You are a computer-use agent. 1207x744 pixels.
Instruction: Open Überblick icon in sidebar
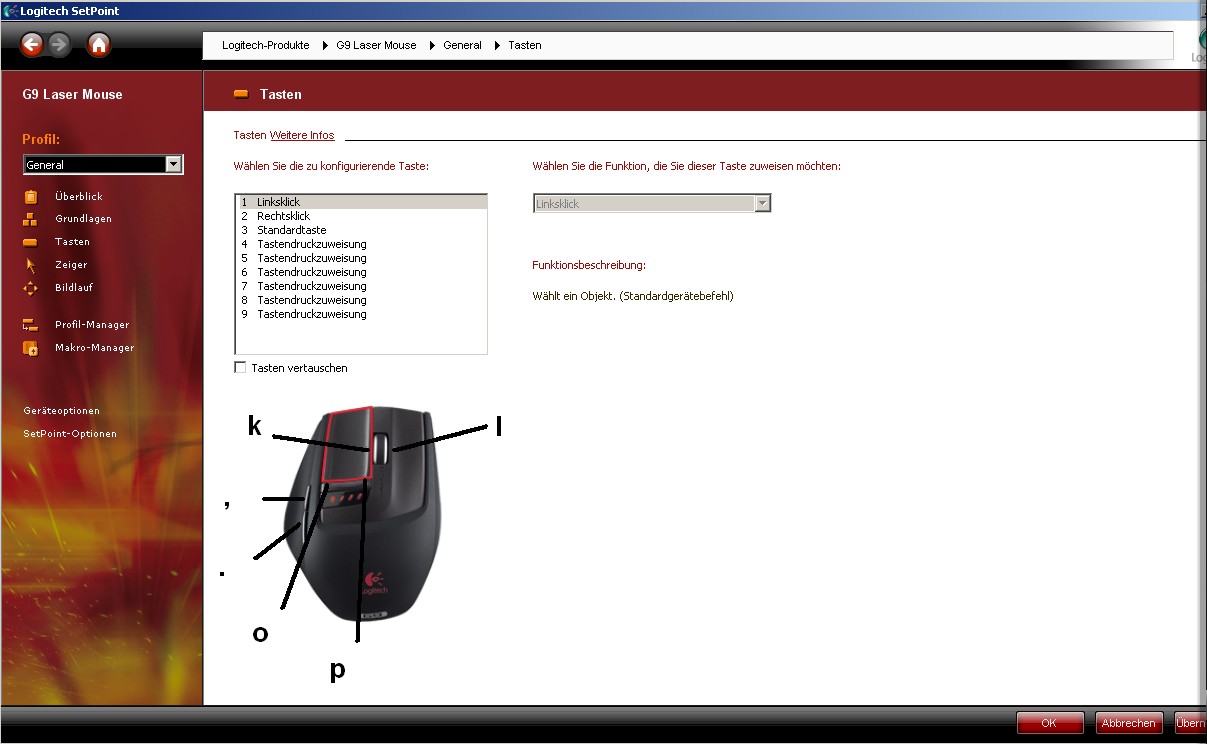30,197
